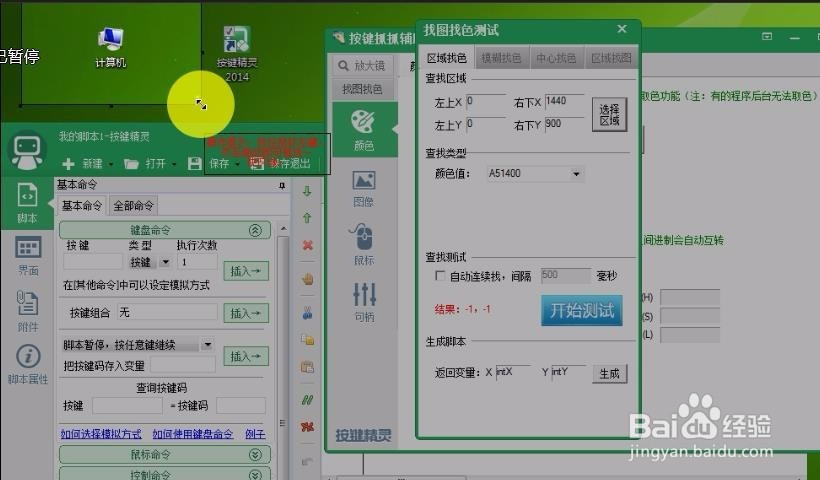Select the 颜色 palette icon in 抓抓
Image resolution: width=820 pixels, height=480 pixels.
(x=363, y=129)
